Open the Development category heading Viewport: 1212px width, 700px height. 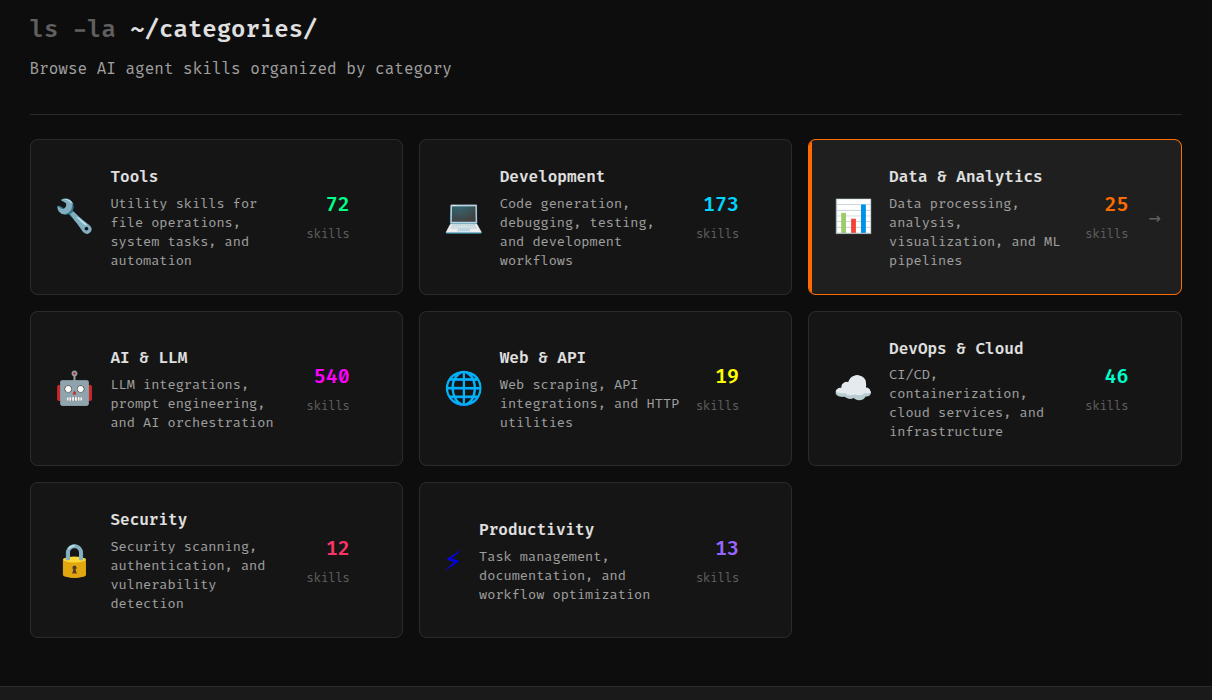552,176
